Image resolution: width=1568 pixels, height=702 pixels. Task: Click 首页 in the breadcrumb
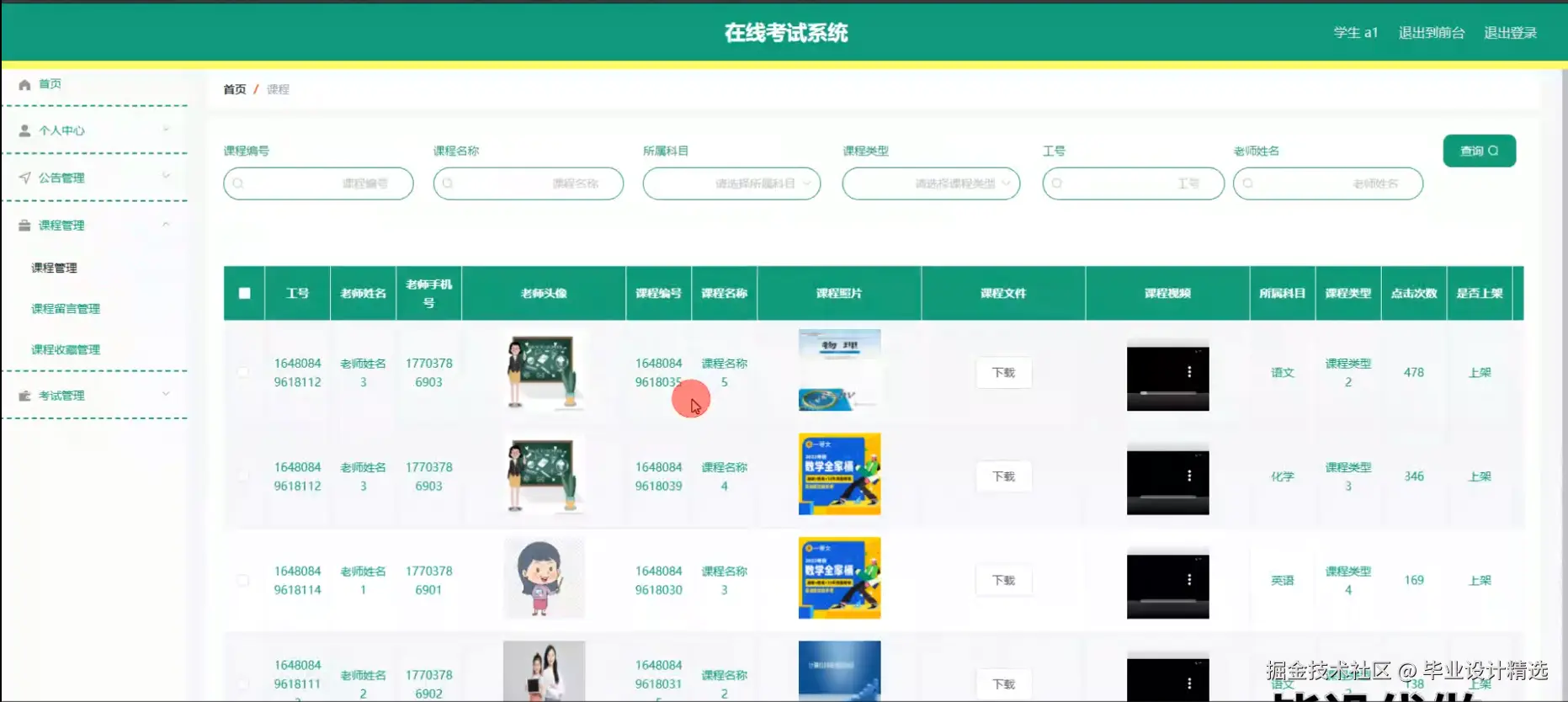pos(235,89)
